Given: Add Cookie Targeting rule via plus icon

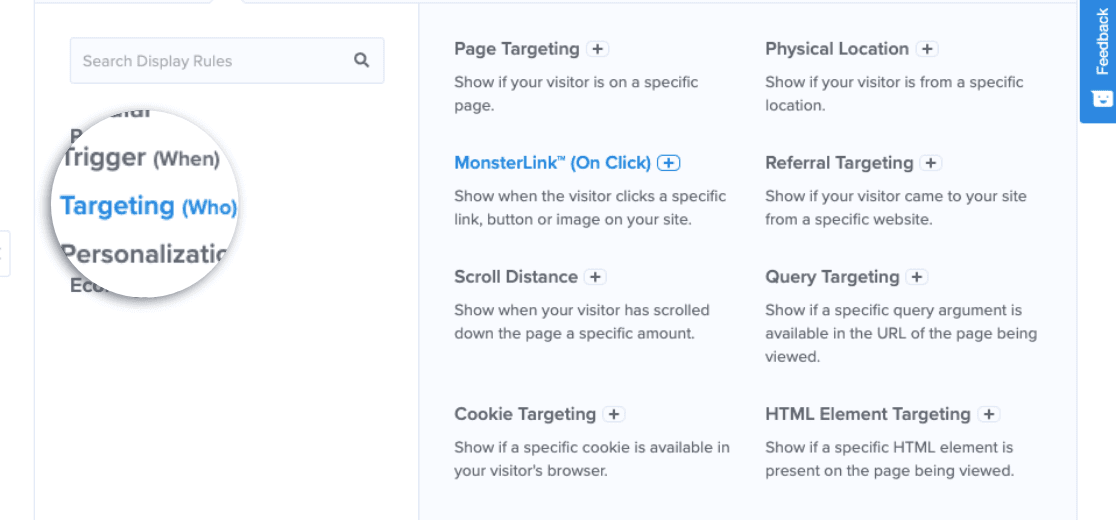Looking at the screenshot, I should 614,414.
